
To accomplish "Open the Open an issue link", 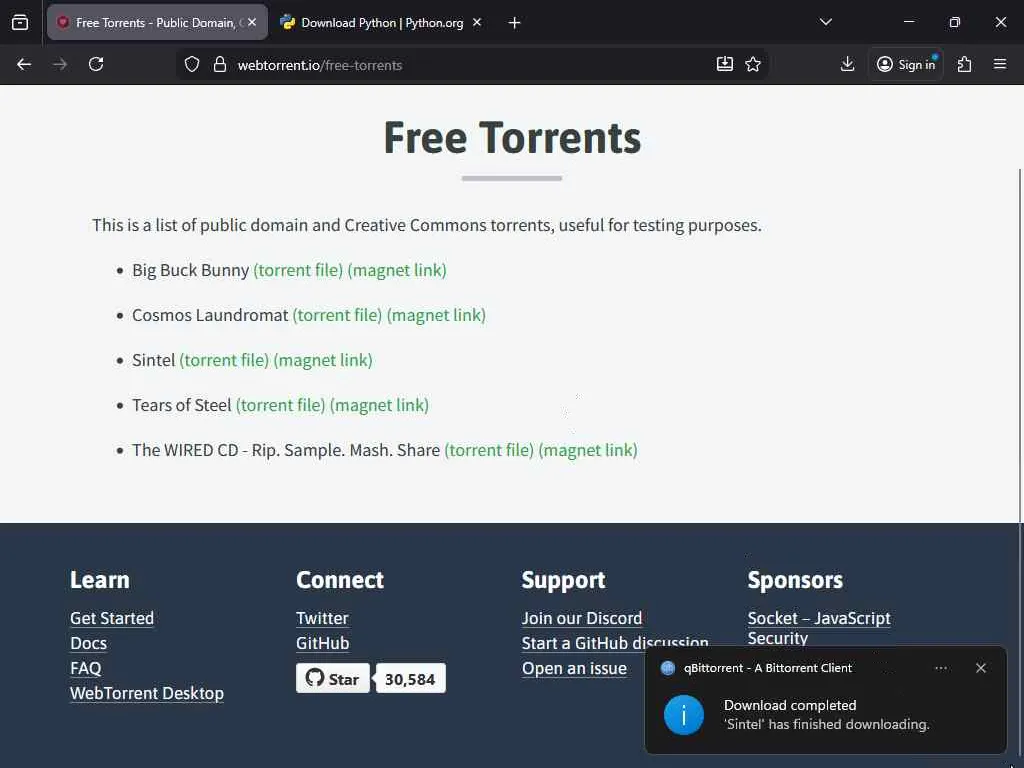I will pos(574,668).
